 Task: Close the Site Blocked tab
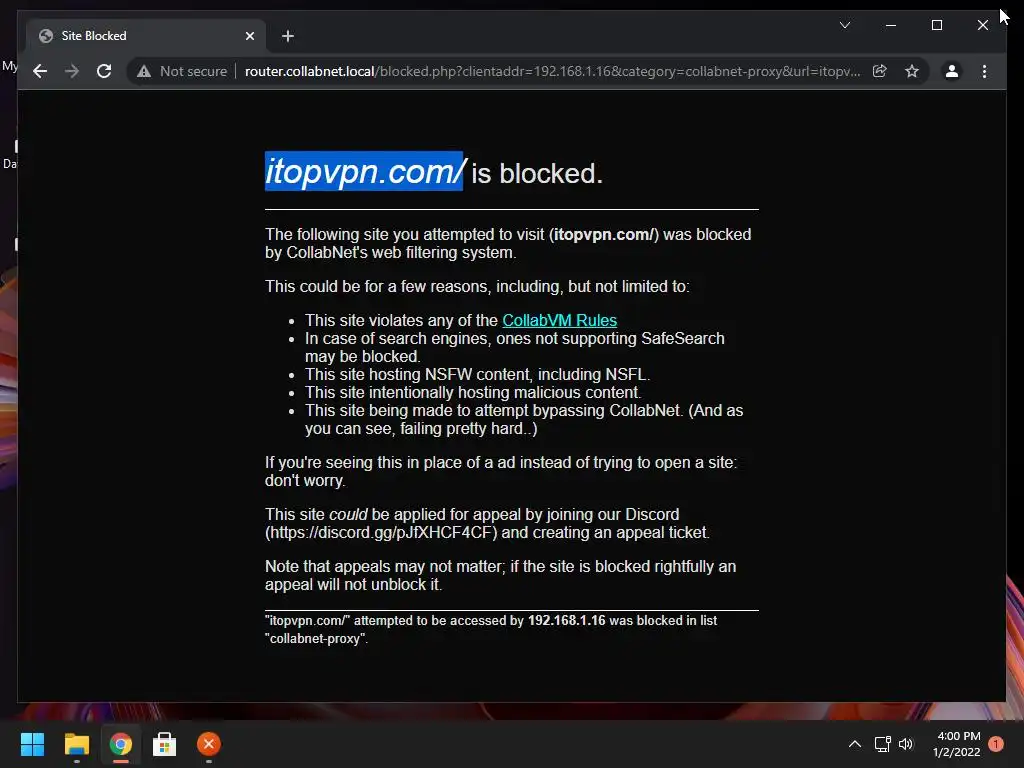coord(249,36)
